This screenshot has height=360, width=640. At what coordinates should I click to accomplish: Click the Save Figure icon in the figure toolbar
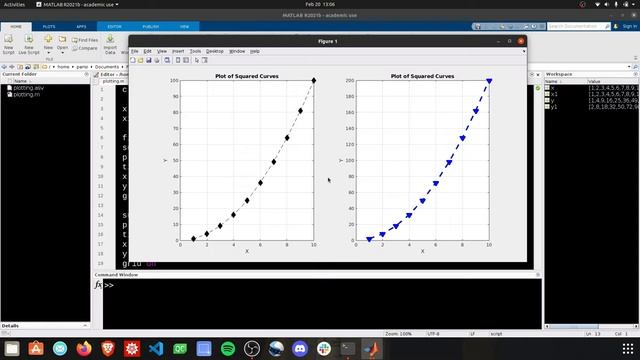(x=149, y=60)
